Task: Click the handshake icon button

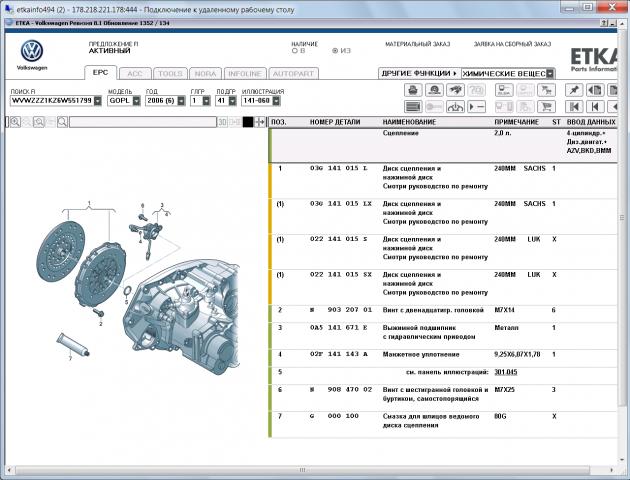Action: [x=455, y=90]
